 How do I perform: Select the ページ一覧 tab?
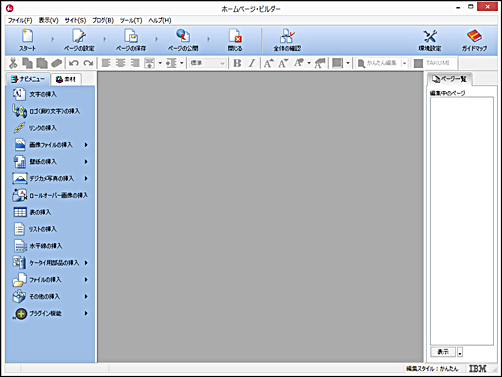point(450,79)
